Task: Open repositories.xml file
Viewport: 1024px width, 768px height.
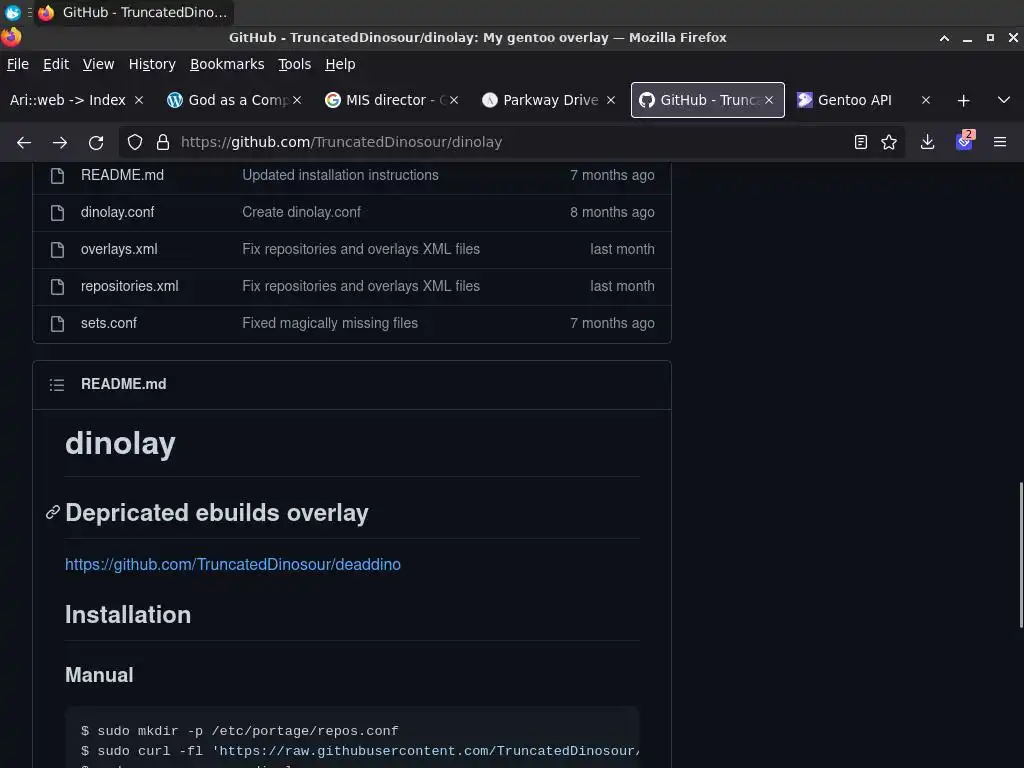Action: [129, 286]
